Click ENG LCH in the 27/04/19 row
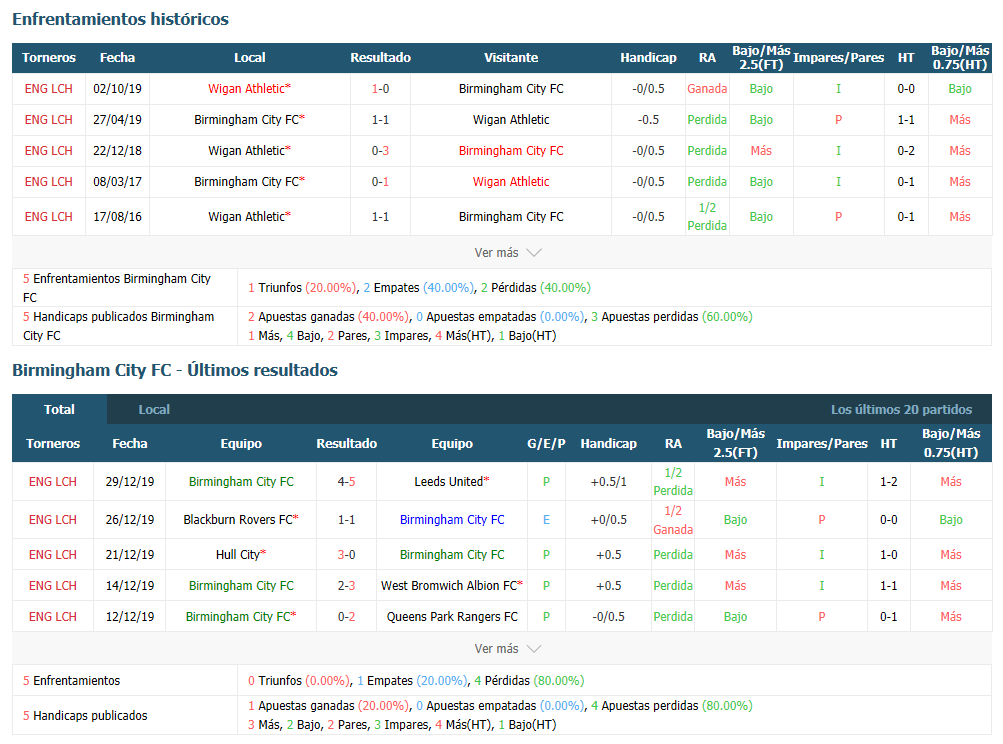 tap(49, 120)
